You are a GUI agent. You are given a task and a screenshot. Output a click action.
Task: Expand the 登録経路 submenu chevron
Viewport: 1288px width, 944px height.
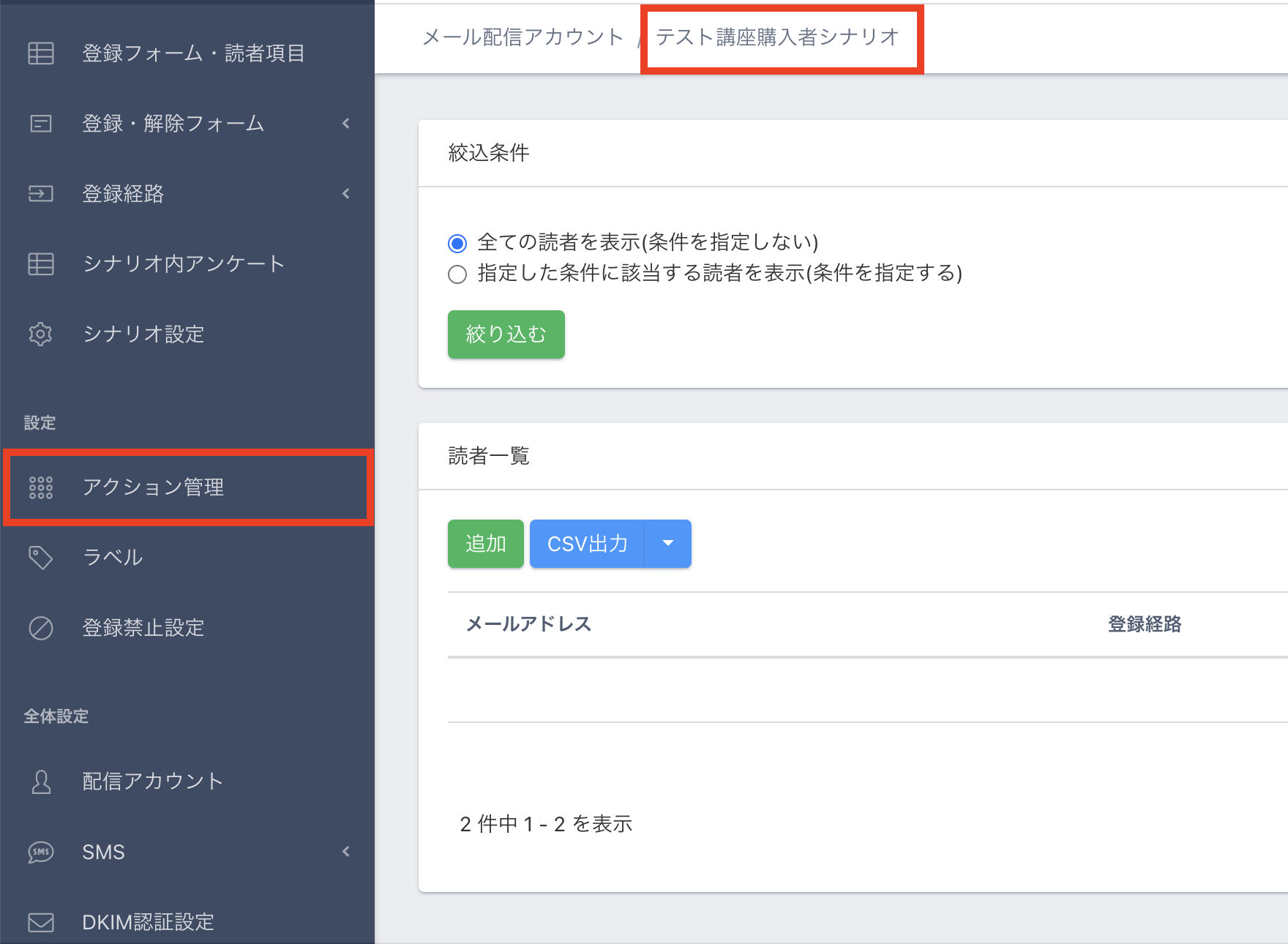click(x=346, y=194)
